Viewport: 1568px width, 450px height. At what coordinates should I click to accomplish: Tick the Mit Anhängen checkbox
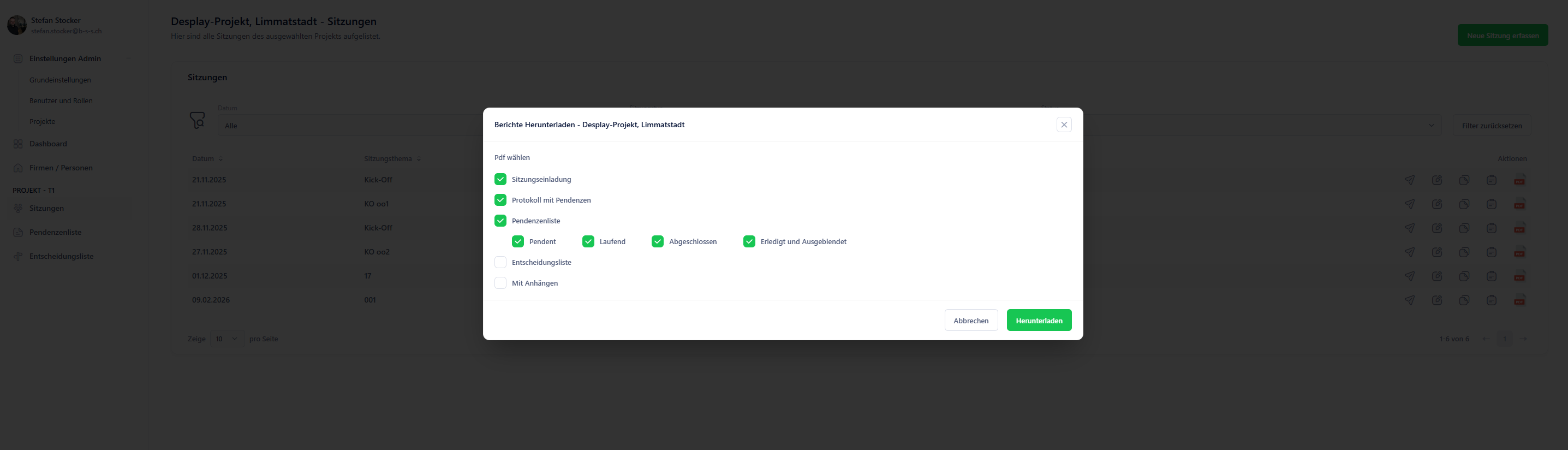click(x=500, y=283)
